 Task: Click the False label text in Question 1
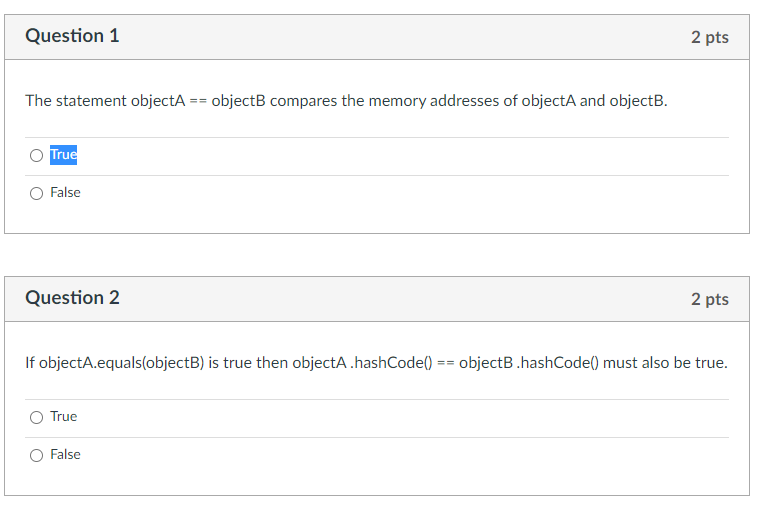click(x=65, y=193)
